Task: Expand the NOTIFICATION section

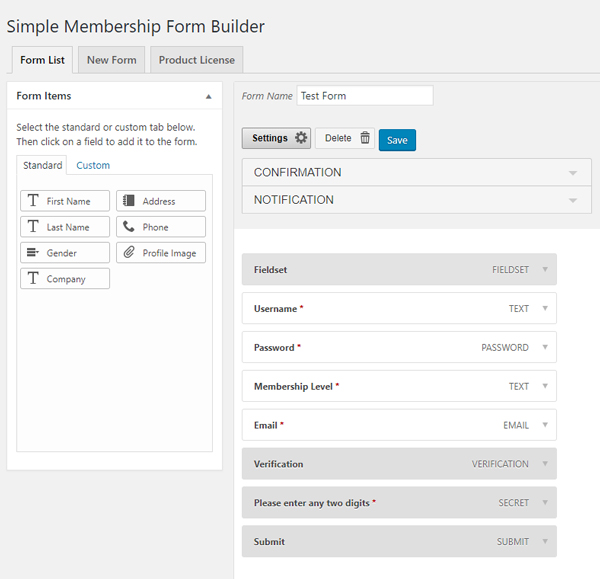Action: [573, 200]
